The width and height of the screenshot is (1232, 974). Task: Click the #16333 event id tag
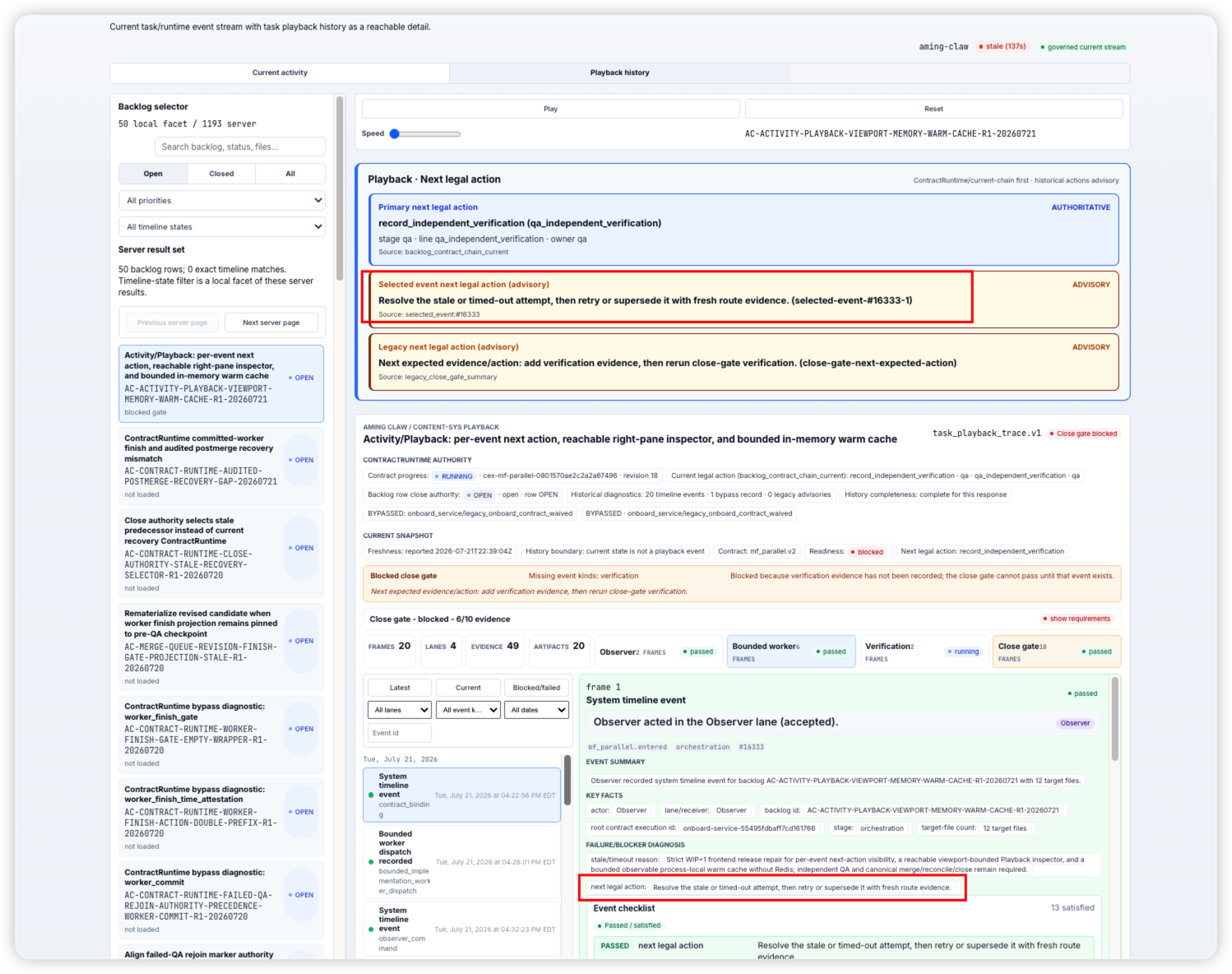coord(751,747)
